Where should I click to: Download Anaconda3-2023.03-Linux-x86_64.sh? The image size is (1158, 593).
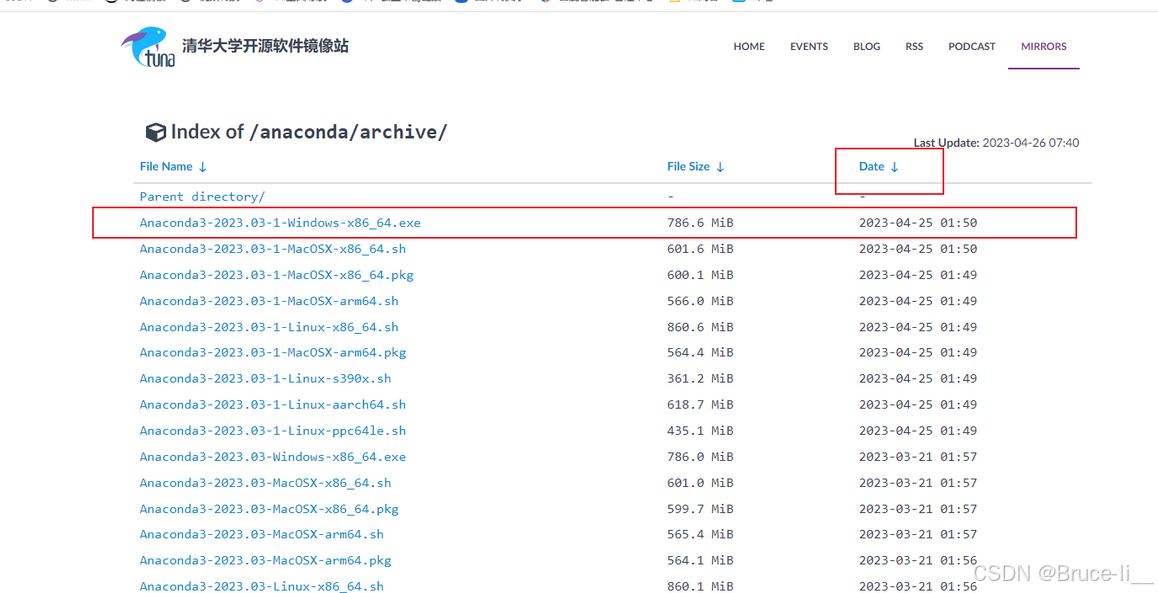[261, 586]
